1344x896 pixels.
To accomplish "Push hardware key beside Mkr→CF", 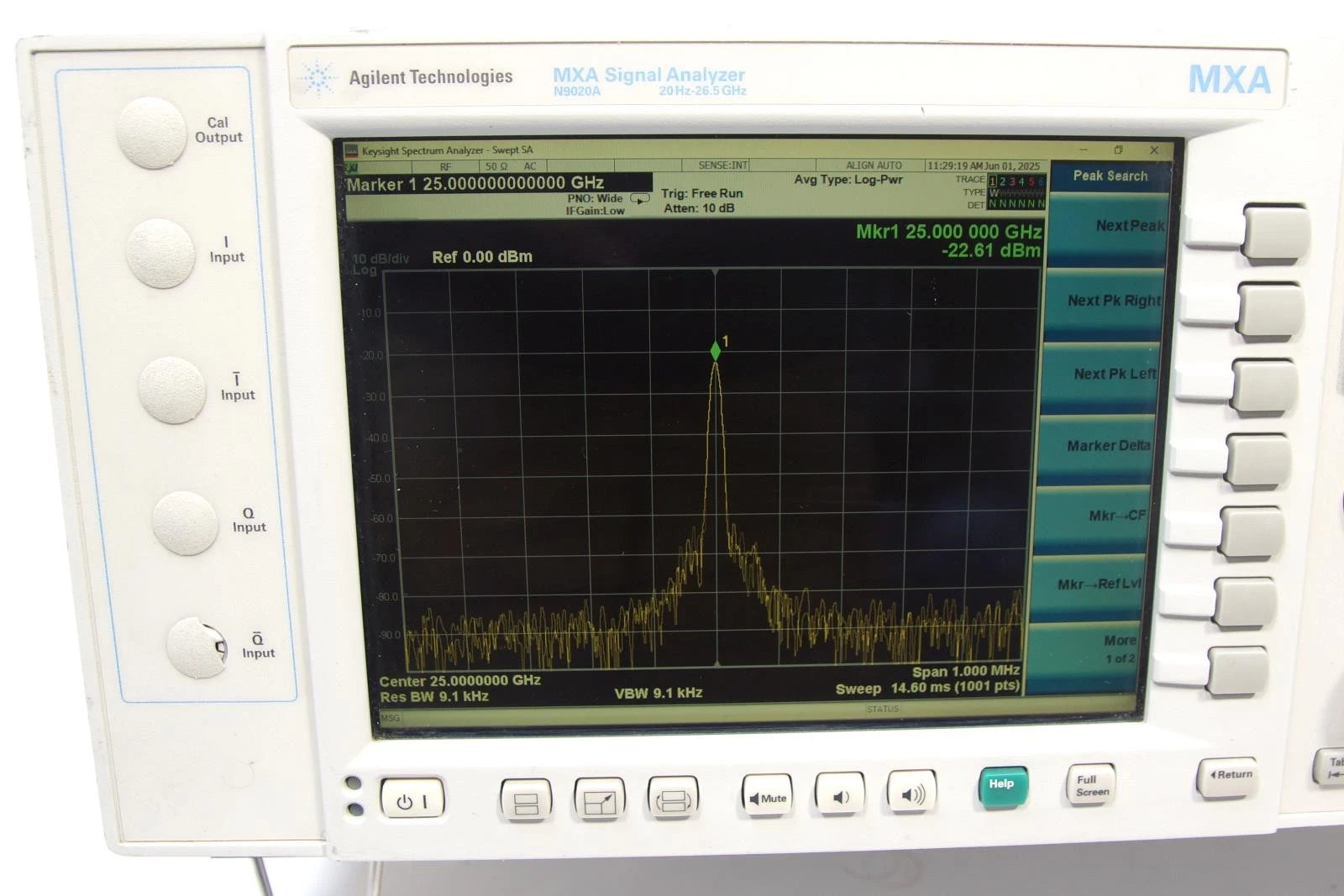I will 1252,532.
